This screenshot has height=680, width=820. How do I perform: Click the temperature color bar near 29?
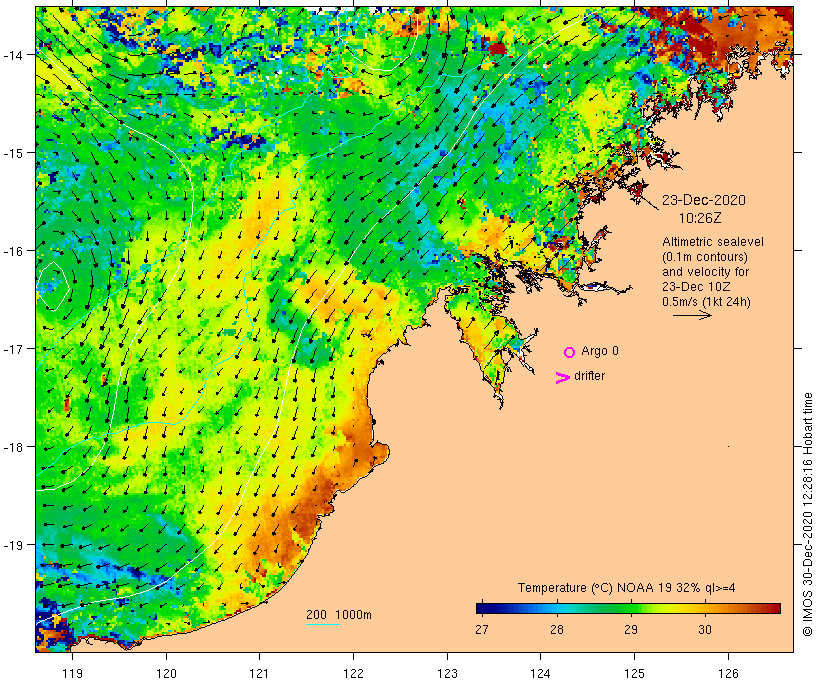point(631,608)
